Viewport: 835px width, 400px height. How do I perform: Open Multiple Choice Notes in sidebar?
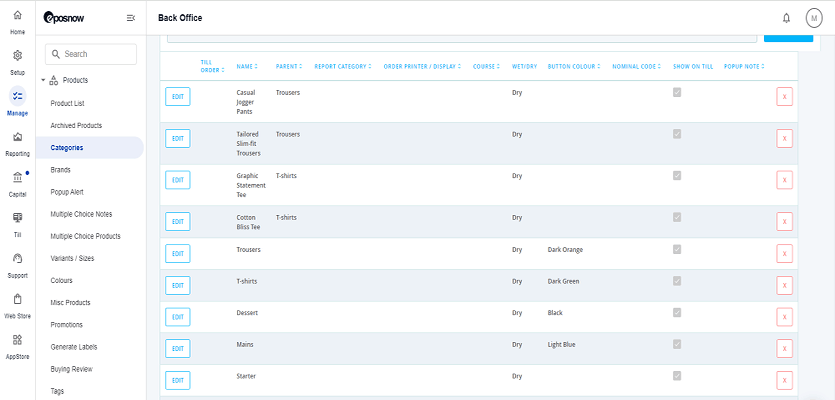click(x=81, y=214)
